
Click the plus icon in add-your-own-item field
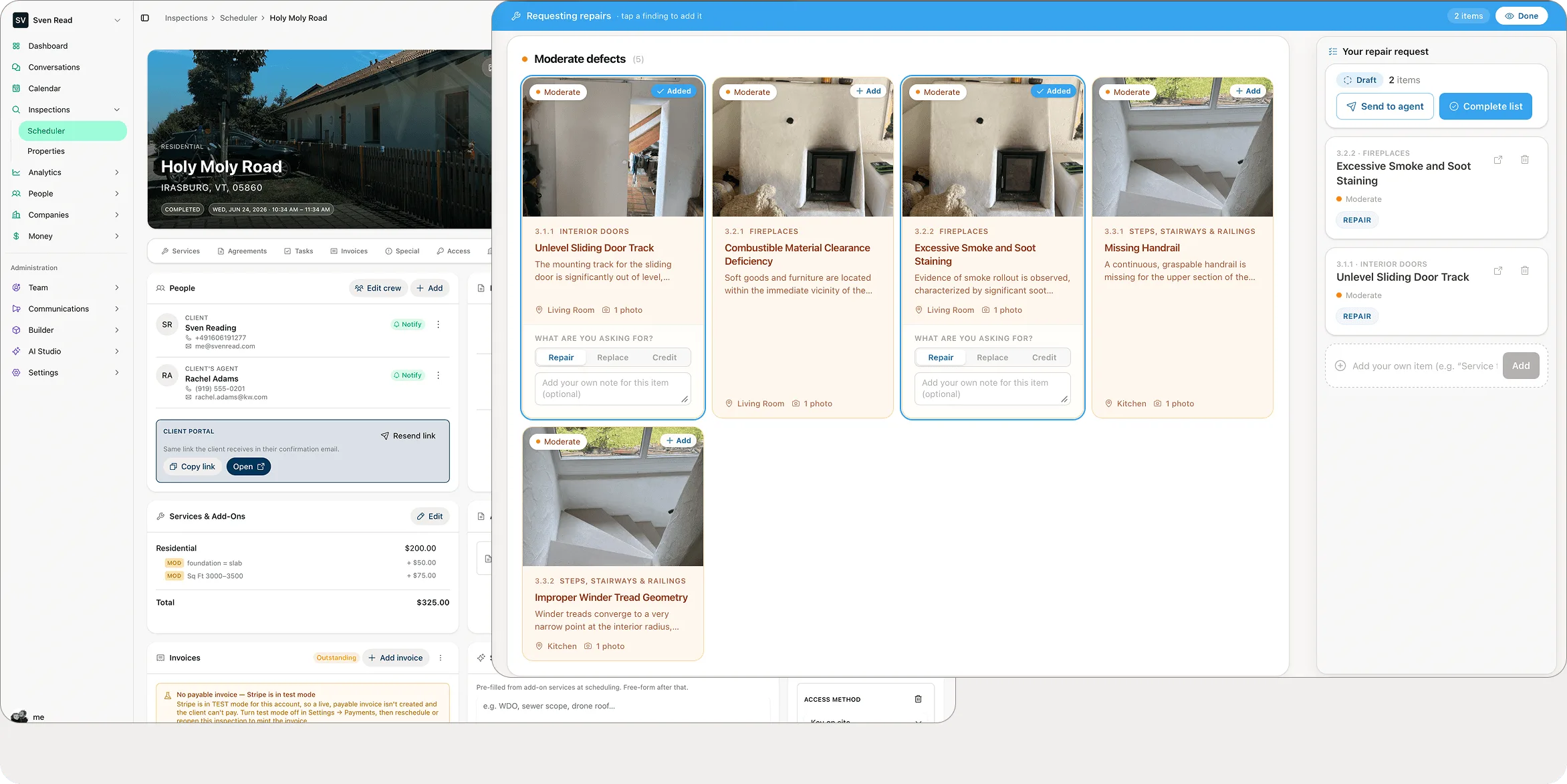(1340, 366)
